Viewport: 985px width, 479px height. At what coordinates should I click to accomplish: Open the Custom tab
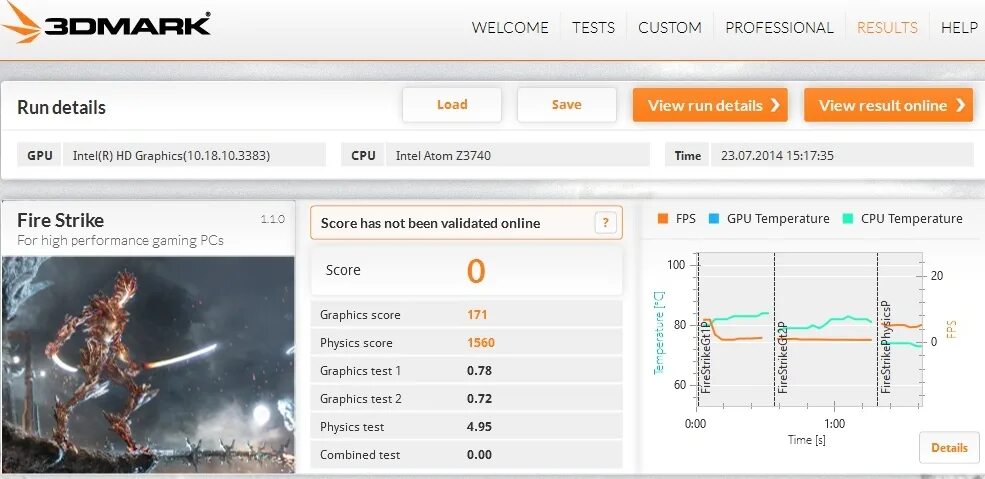[x=670, y=28]
